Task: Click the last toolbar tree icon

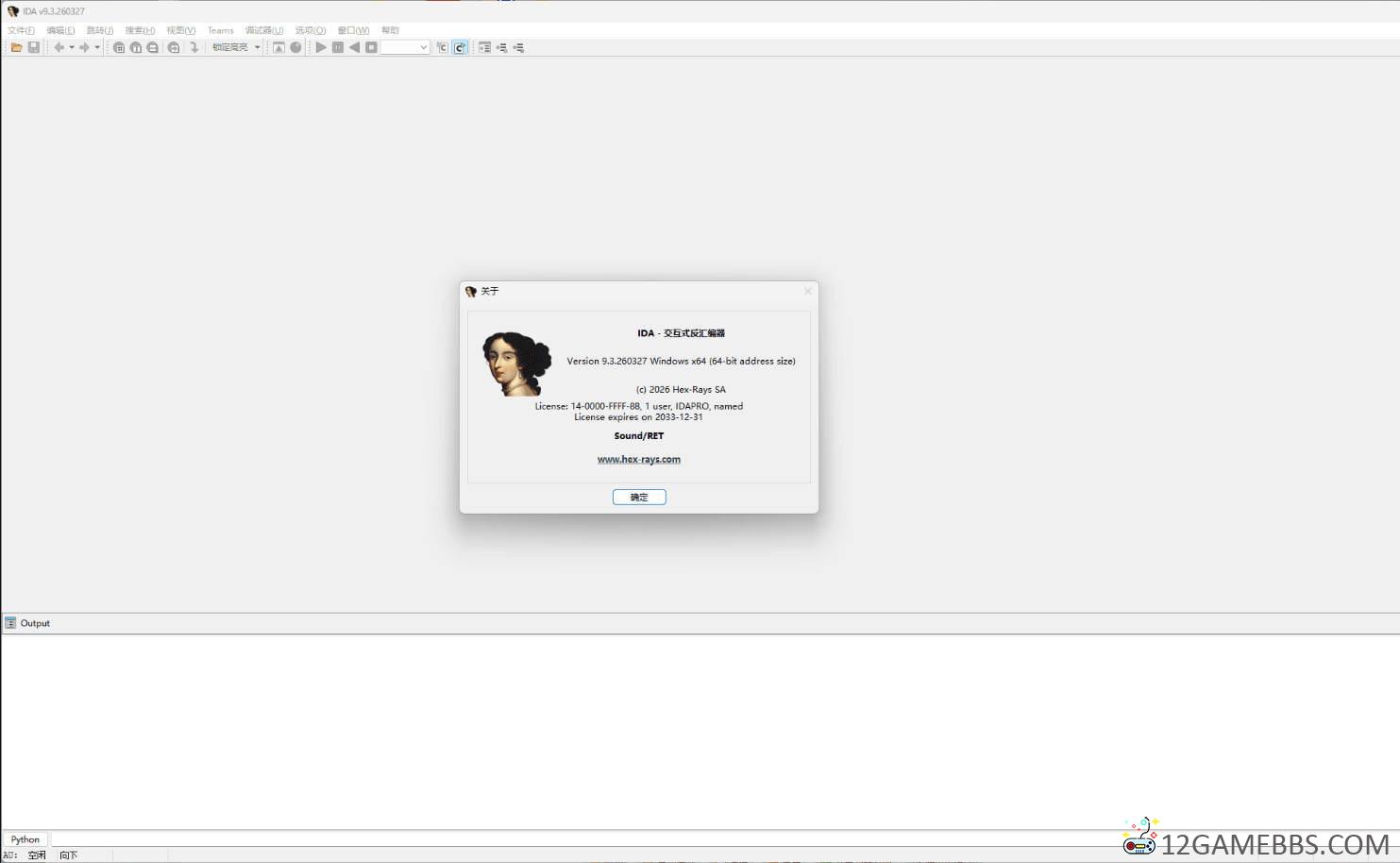Action: pyautogui.click(x=518, y=47)
